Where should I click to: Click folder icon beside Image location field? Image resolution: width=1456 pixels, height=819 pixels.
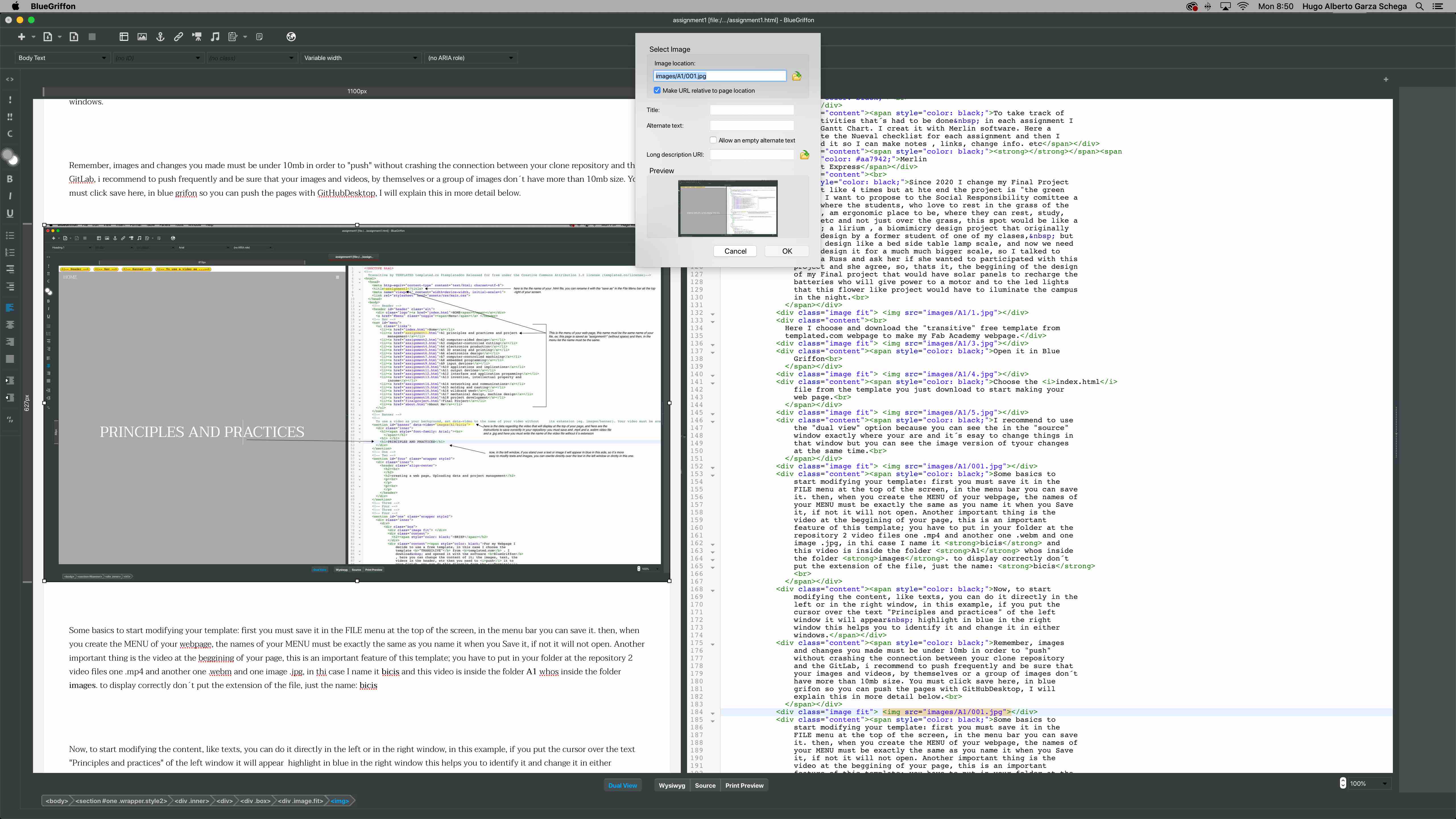pos(796,76)
